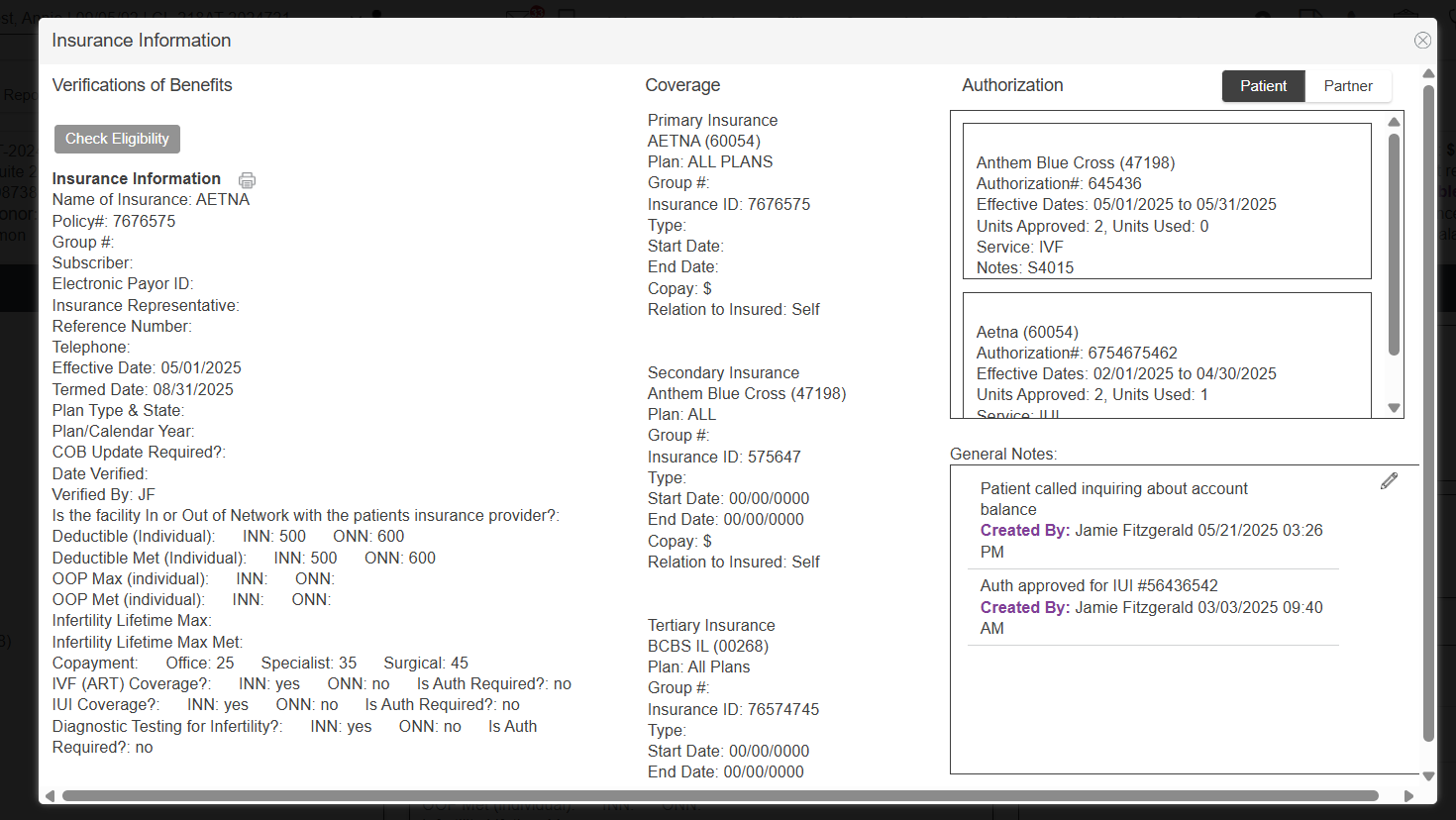Viewport: 1456px width, 820px height.
Task: Click the 'Service: IVF' line
Action: 1020,247
